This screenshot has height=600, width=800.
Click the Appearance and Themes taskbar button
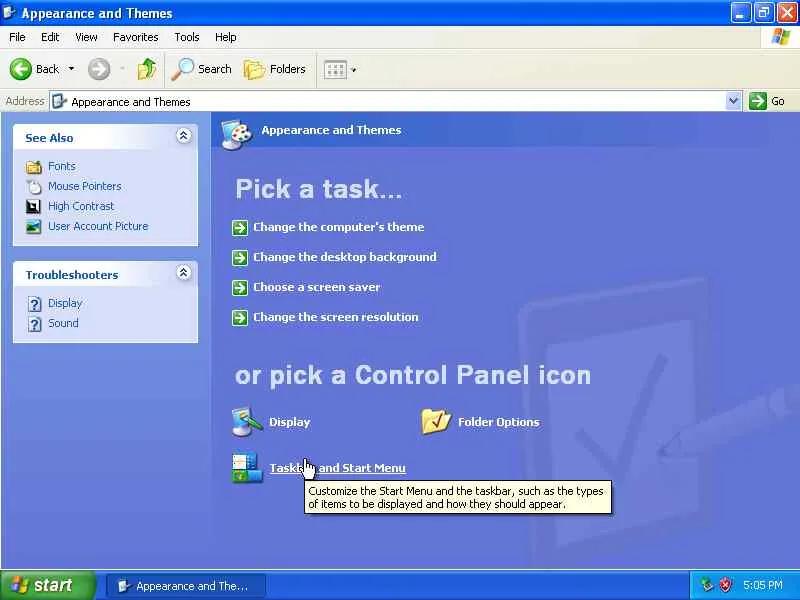click(x=186, y=586)
